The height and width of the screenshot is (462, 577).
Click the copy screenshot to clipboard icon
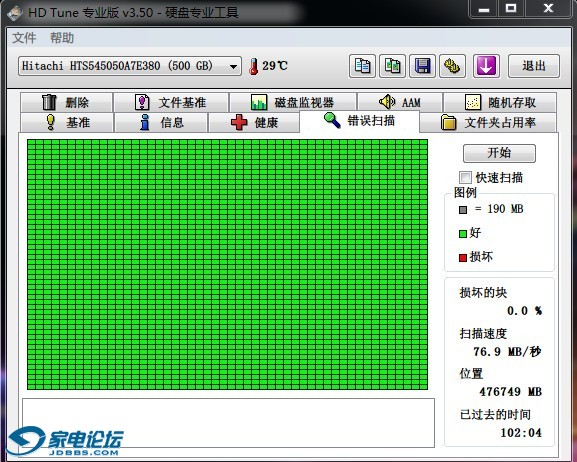click(x=392, y=66)
